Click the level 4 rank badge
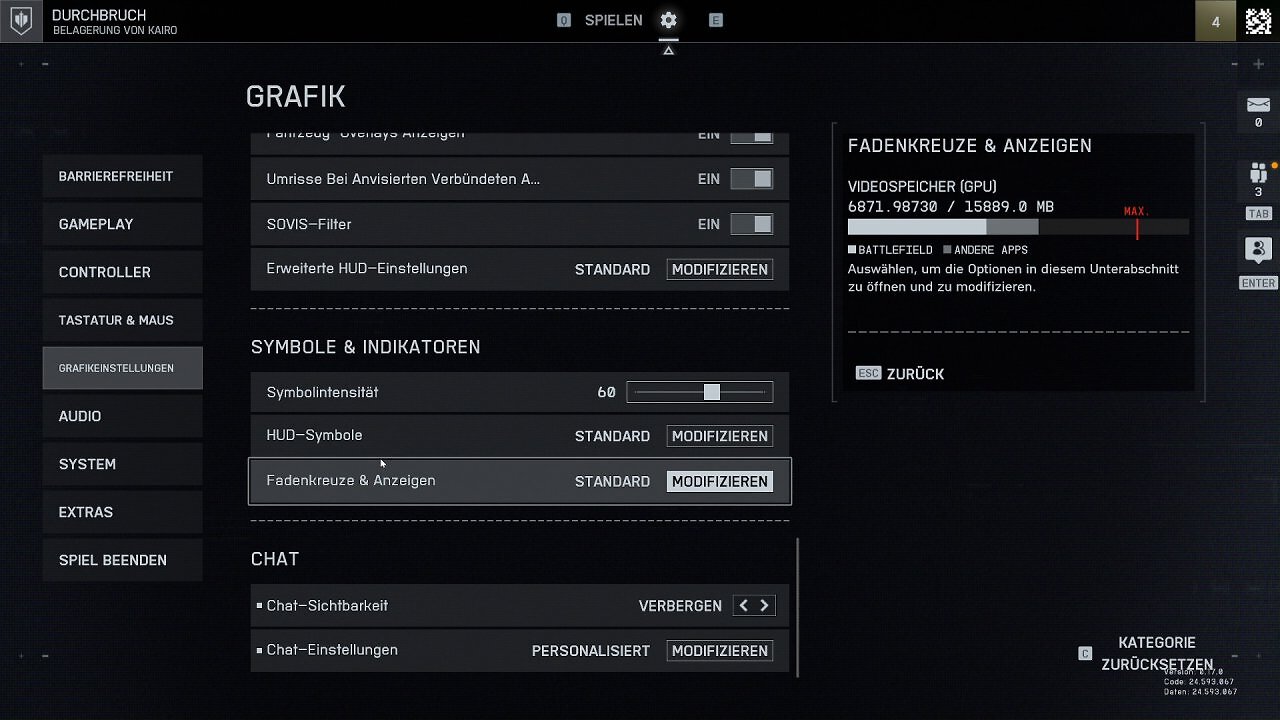The image size is (1280, 720). [1216, 21]
